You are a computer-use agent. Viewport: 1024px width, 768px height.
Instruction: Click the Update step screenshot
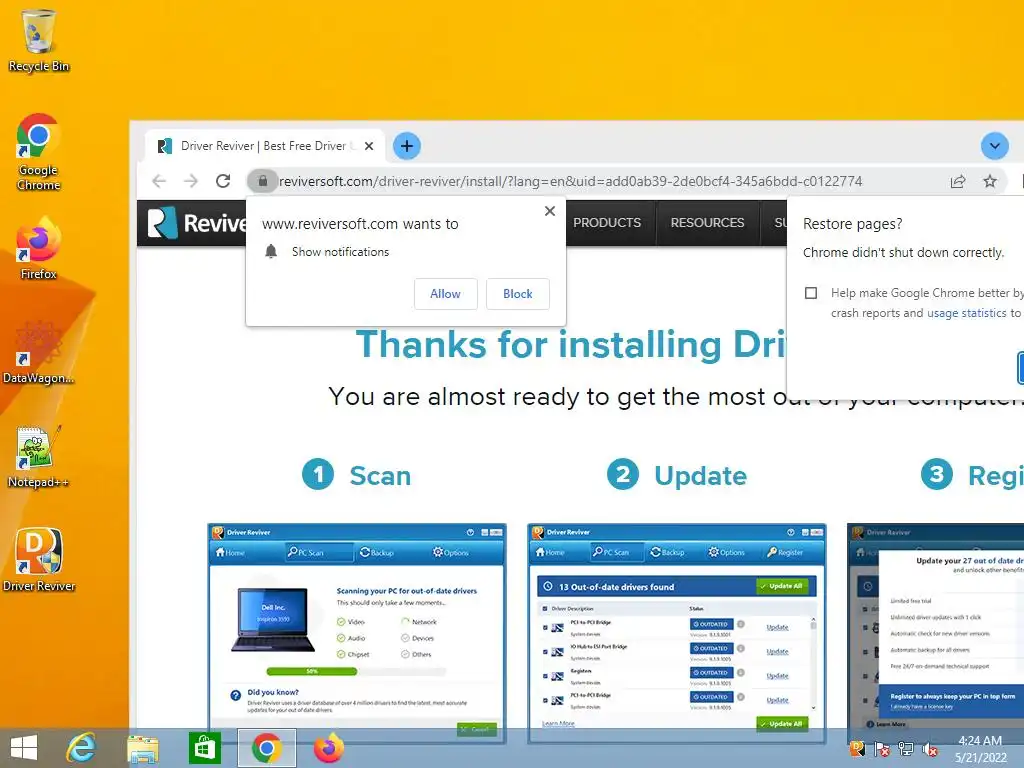pos(677,632)
